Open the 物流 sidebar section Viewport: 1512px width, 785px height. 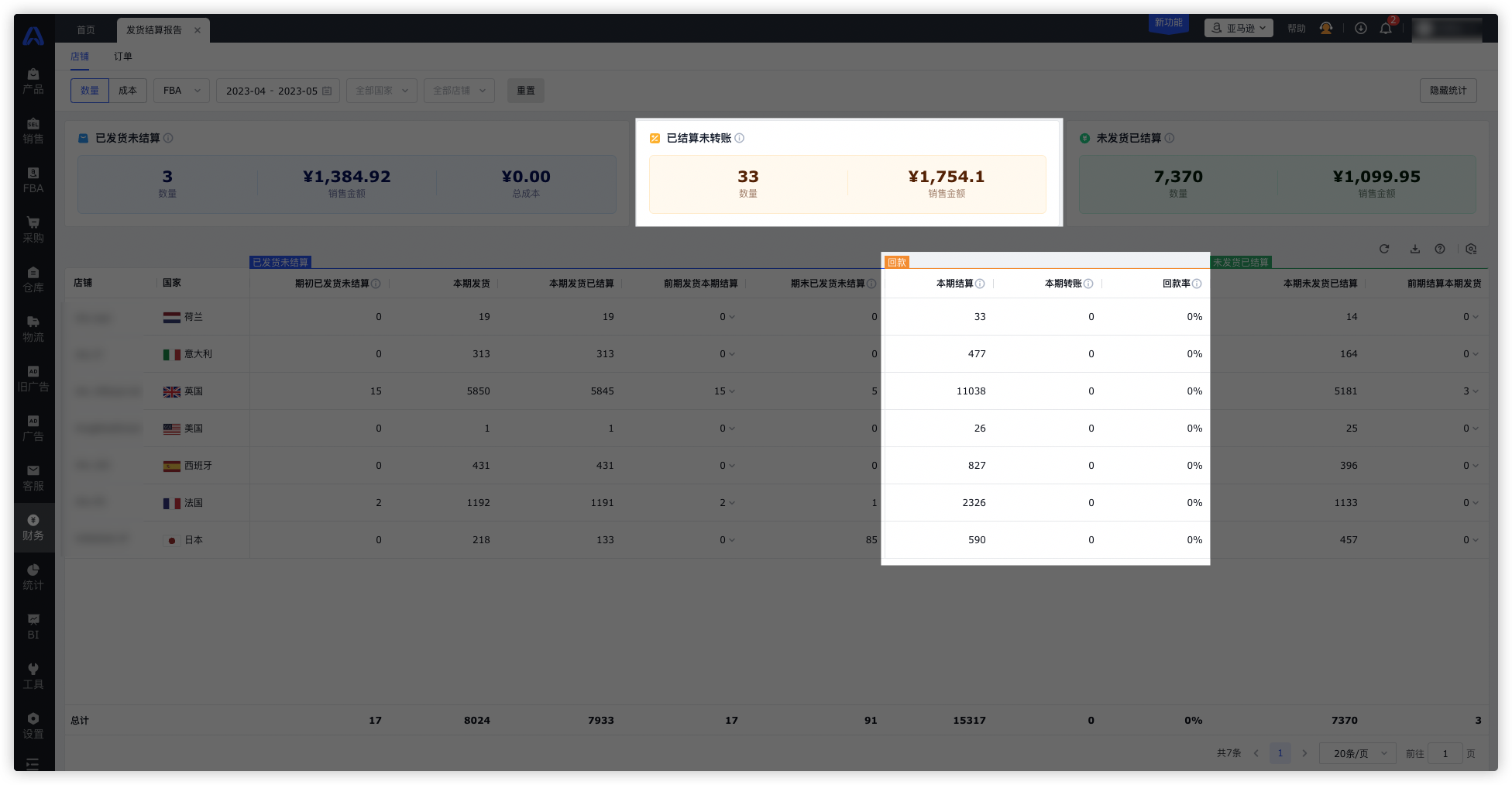33,329
